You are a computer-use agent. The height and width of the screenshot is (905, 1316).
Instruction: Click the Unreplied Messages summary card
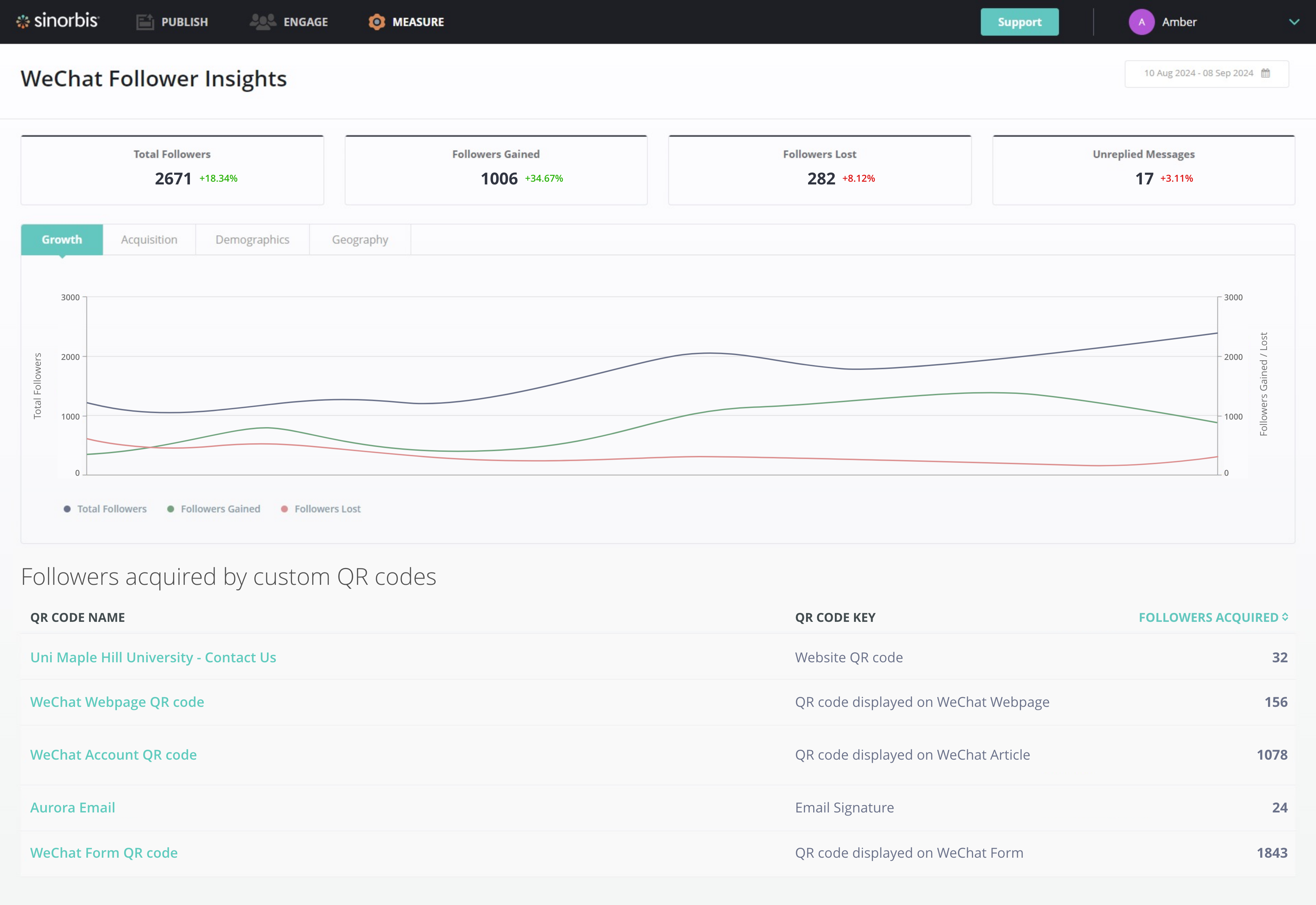tap(1144, 170)
